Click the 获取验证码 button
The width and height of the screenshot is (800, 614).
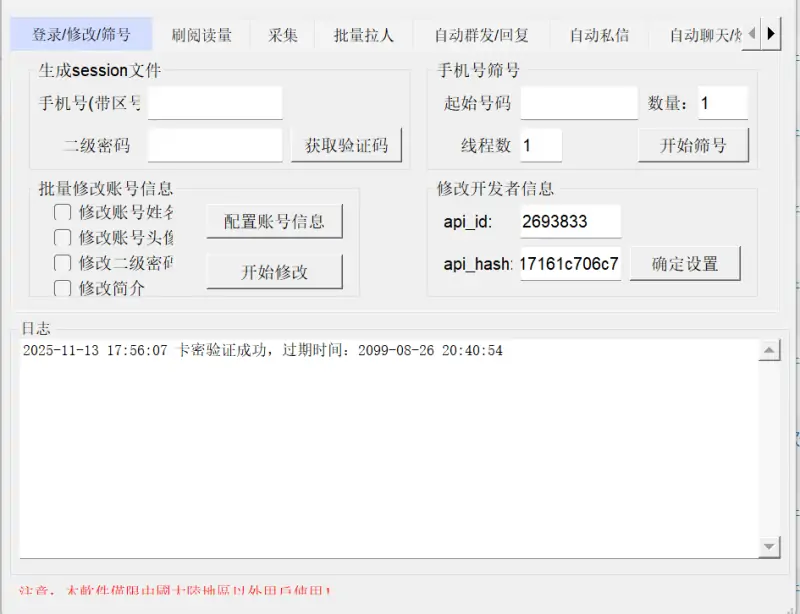click(x=345, y=144)
